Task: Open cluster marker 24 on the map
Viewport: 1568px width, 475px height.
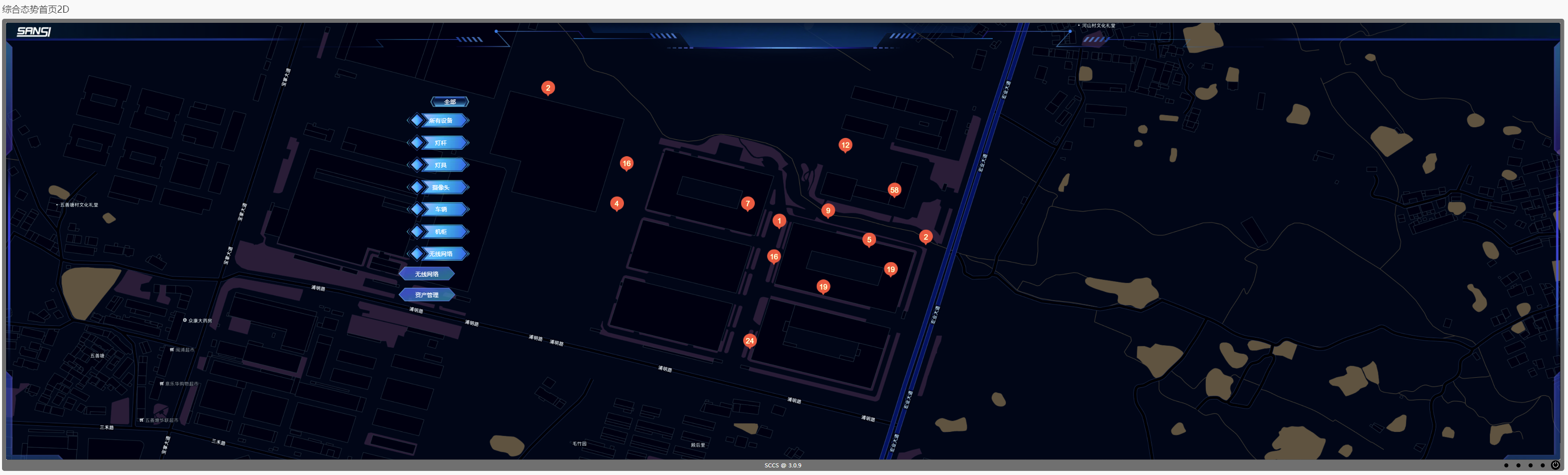Action: (x=750, y=341)
